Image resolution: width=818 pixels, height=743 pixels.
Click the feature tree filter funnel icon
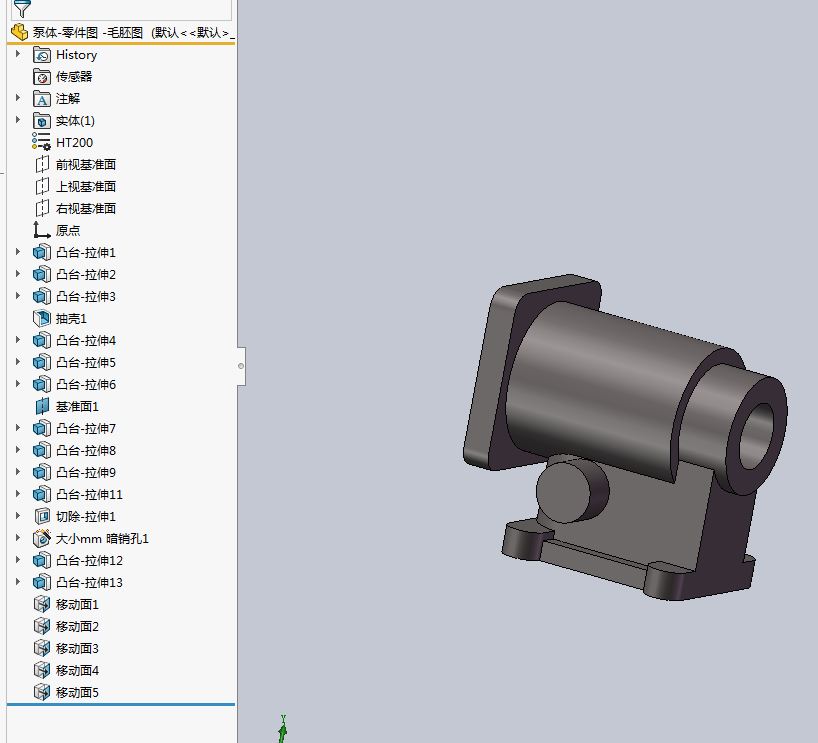22,8
